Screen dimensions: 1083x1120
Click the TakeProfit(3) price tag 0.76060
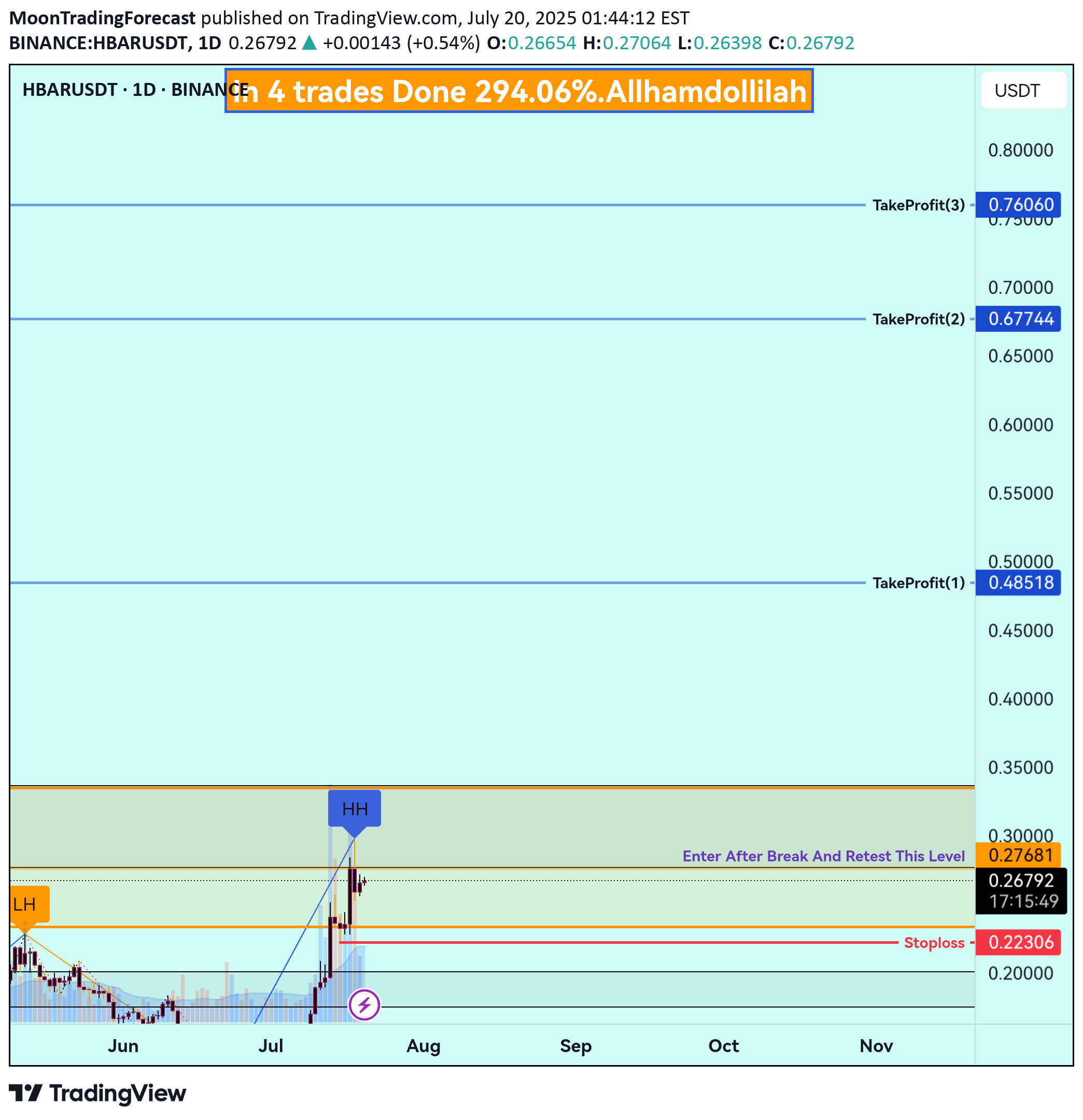[x=1018, y=205]
